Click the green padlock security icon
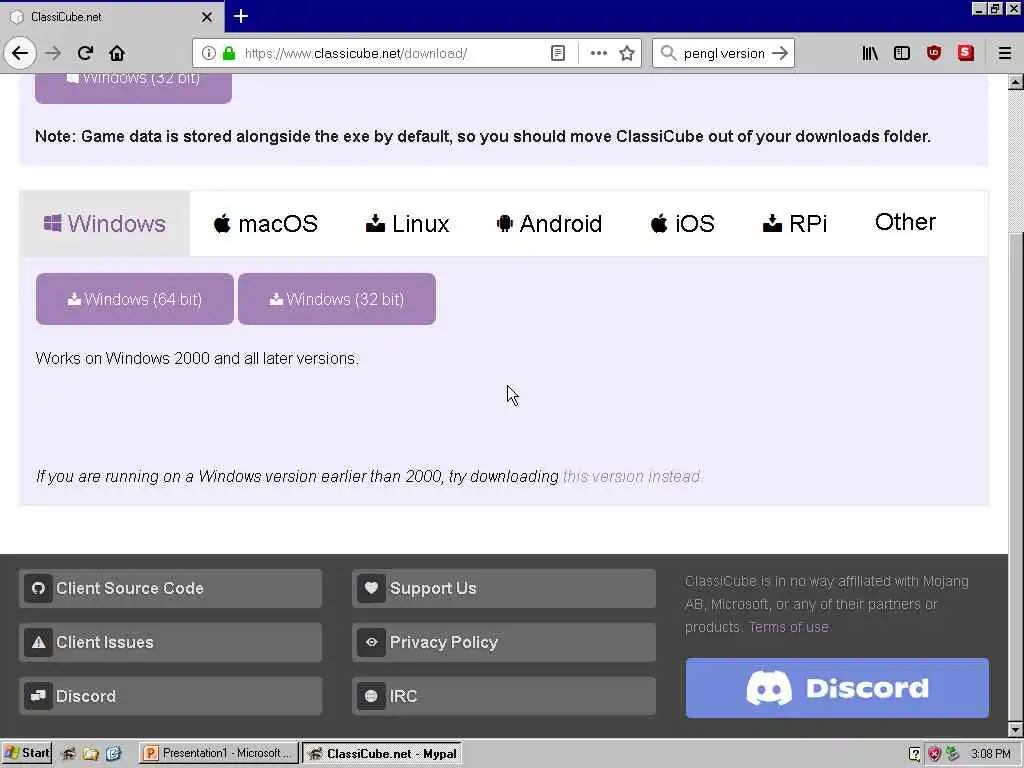The width and height of the screenshot is (1024, 768). click(229, 53)
